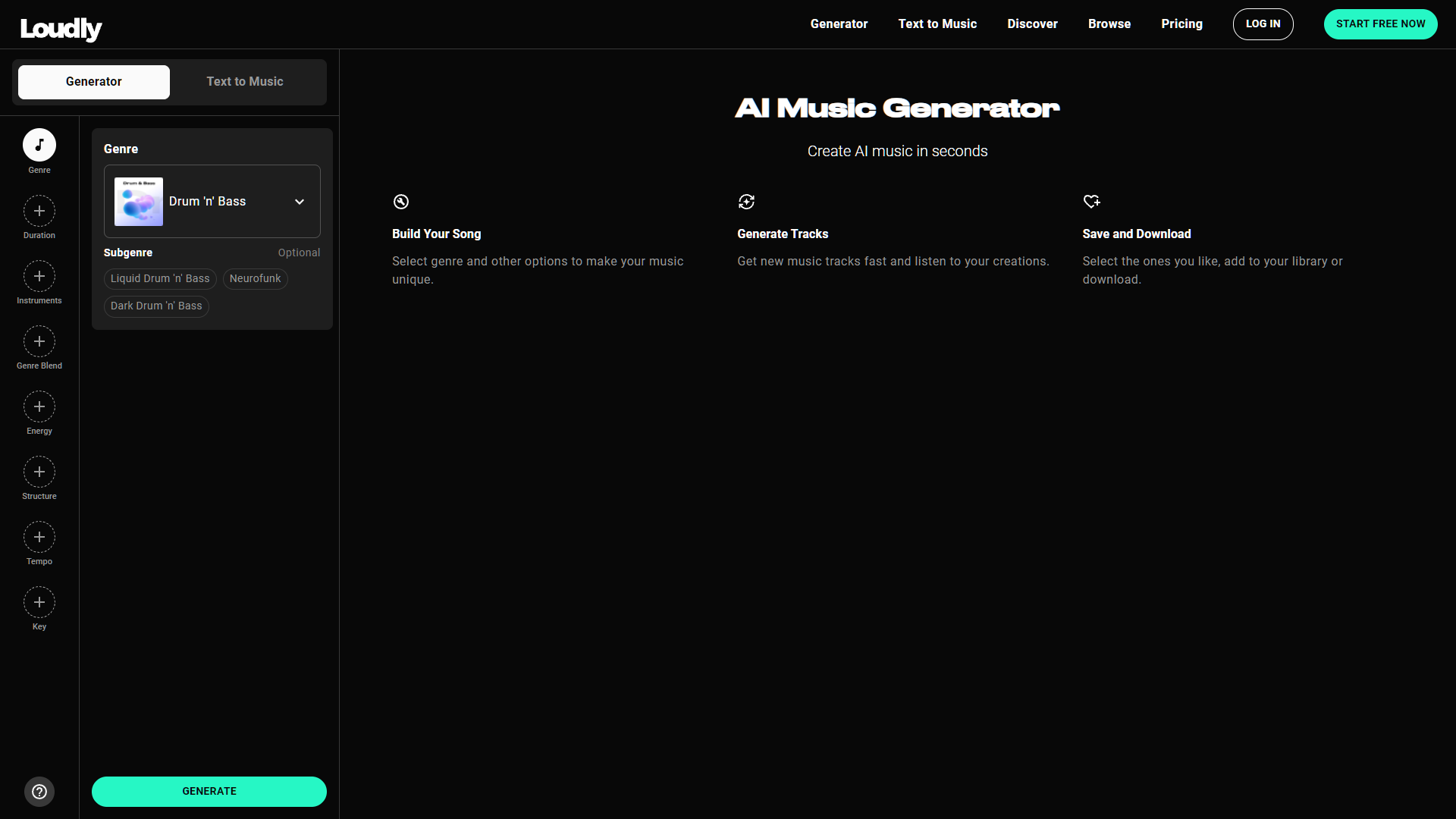Image resolution: width=1456 pixels, height=819 pixels.
Task: Open the Tempo setting
Action: [x=39, y=537]
